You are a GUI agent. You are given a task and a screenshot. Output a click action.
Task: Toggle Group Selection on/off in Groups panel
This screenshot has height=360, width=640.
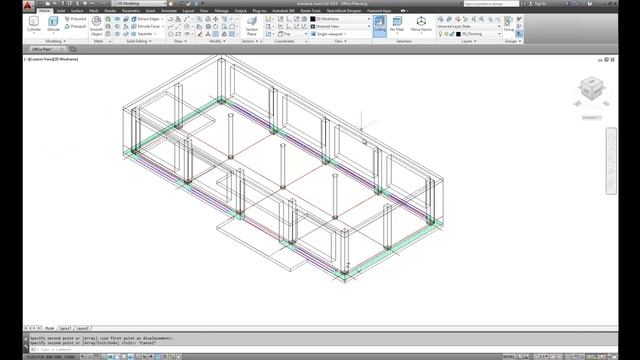pos(519,34)
